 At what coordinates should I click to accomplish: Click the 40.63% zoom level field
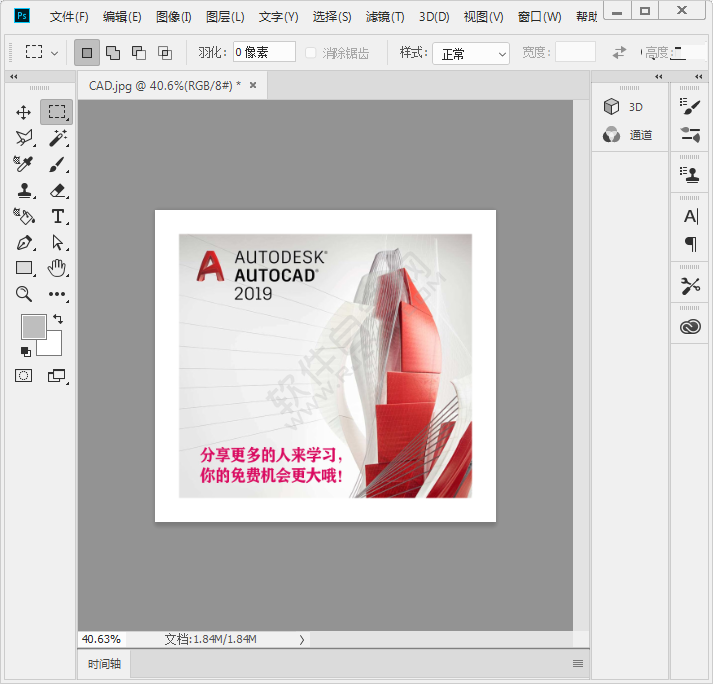(x=102, y=639)
